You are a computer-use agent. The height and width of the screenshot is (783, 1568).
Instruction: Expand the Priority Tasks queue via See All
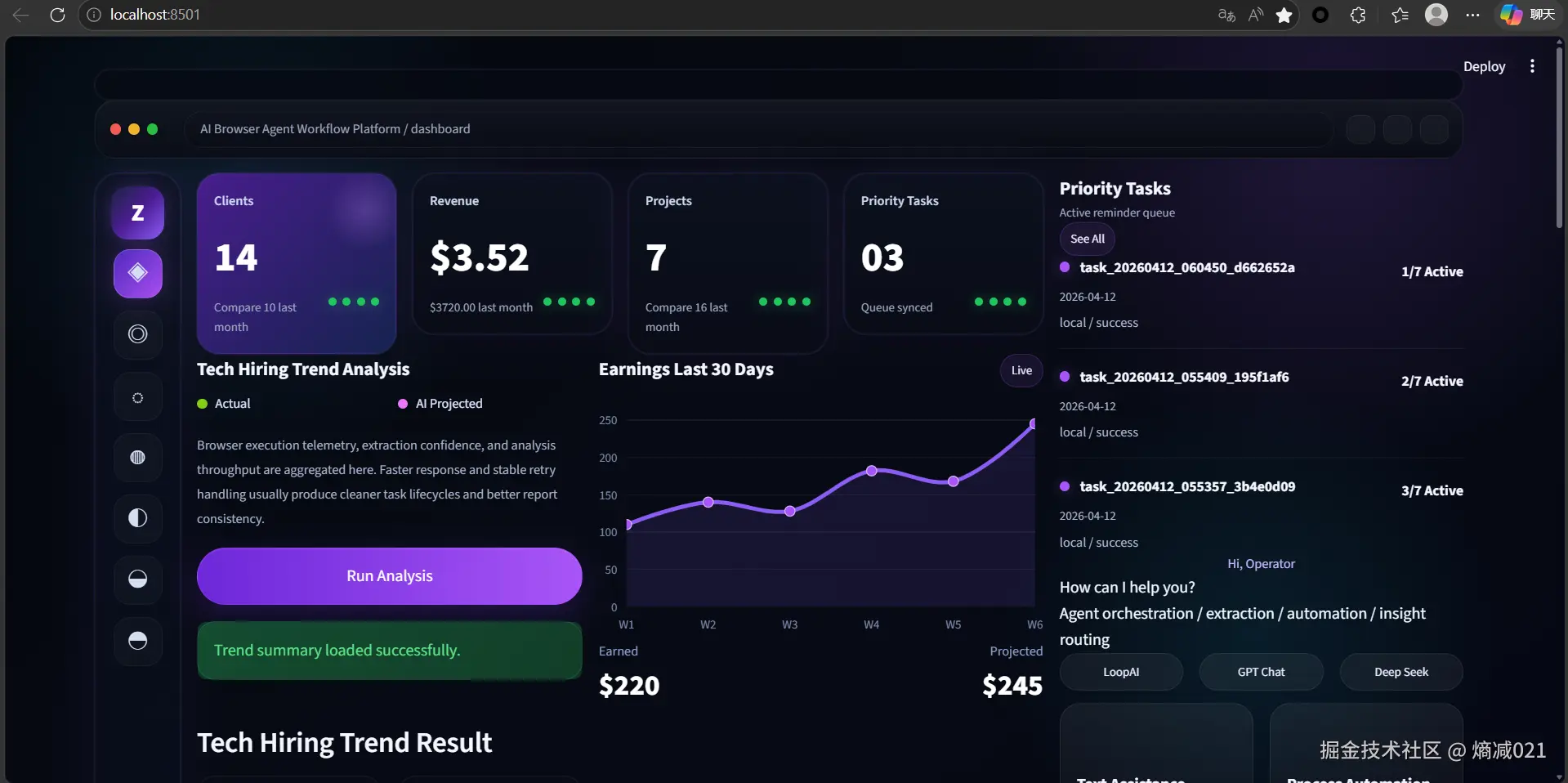1086,239
